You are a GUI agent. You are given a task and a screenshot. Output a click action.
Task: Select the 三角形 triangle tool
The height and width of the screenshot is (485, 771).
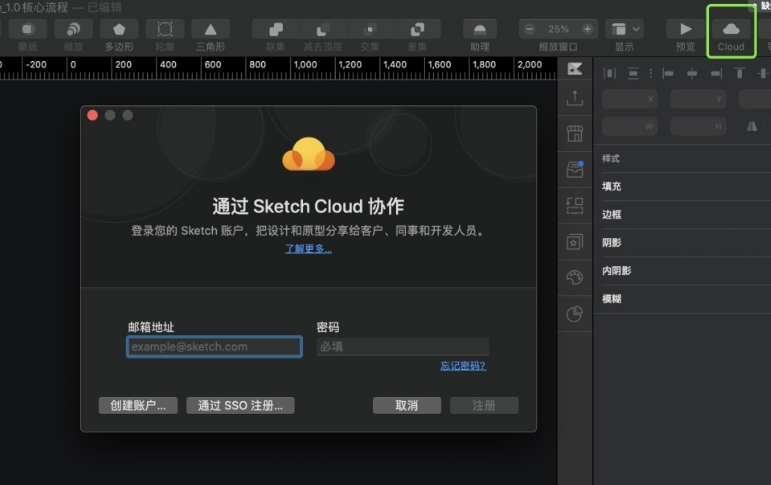(x=210, y=30)
